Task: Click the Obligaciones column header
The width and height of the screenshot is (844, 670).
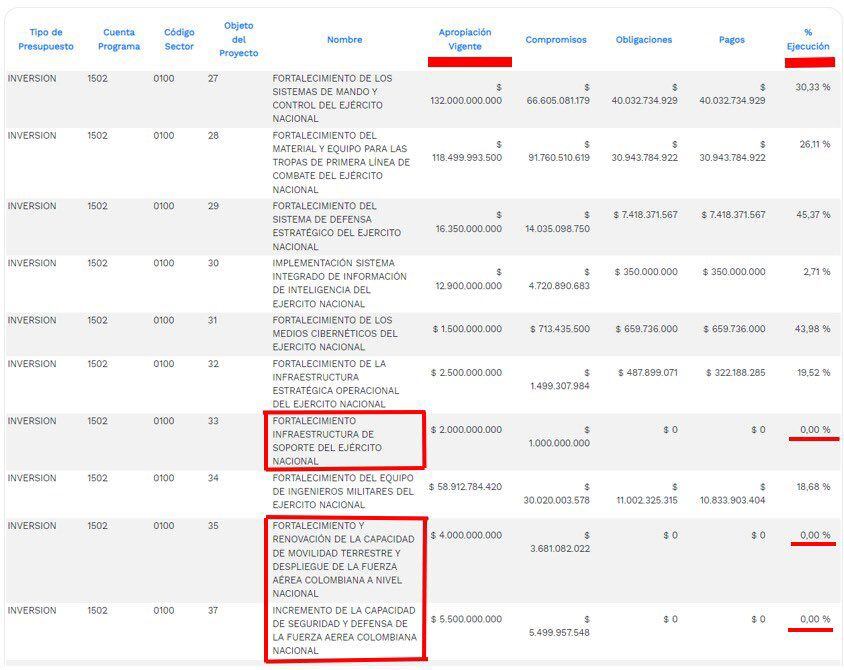Action: [644, 40]
